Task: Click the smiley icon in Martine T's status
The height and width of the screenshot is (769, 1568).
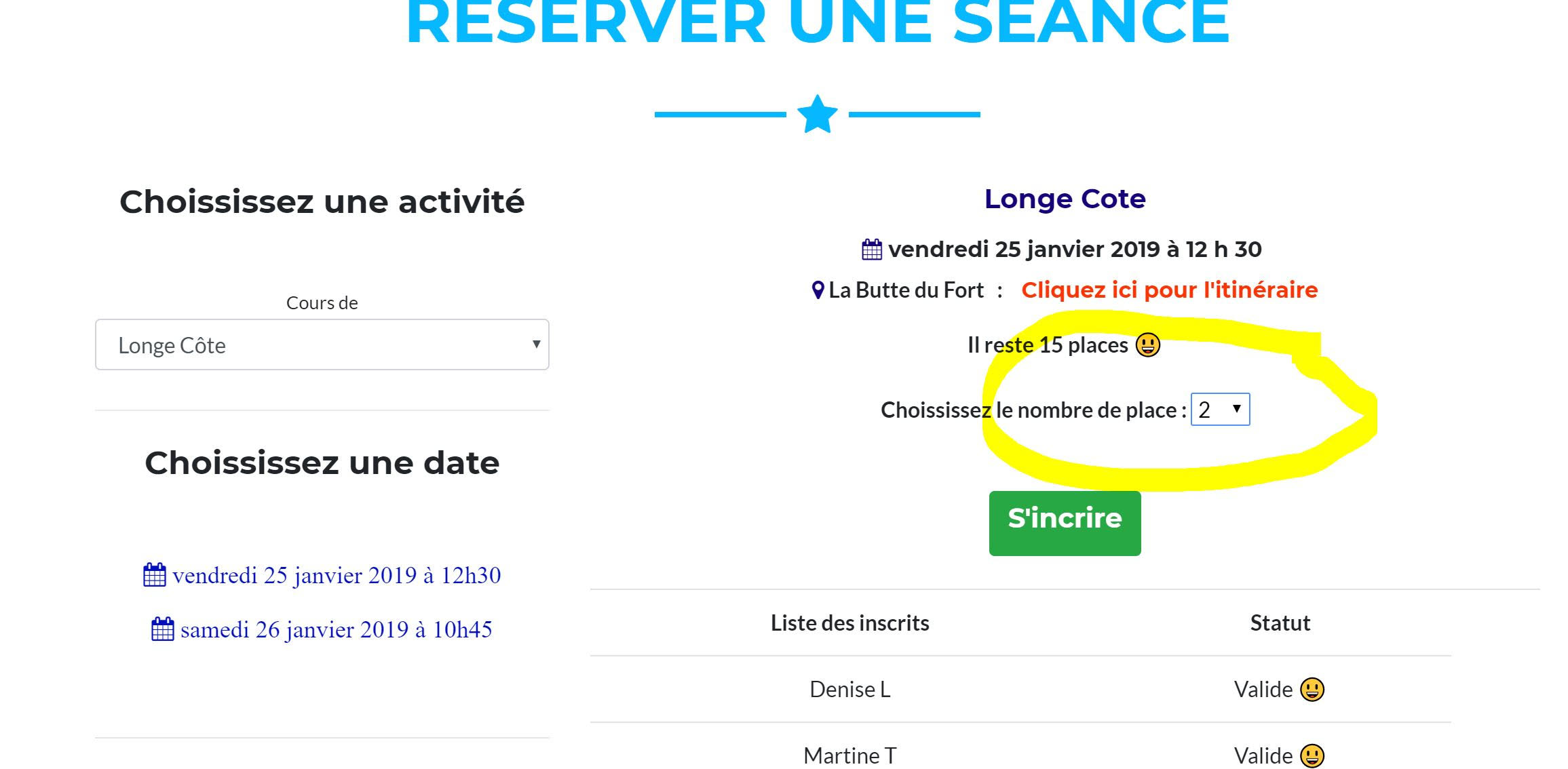Action: click(x=1312, y=755)
